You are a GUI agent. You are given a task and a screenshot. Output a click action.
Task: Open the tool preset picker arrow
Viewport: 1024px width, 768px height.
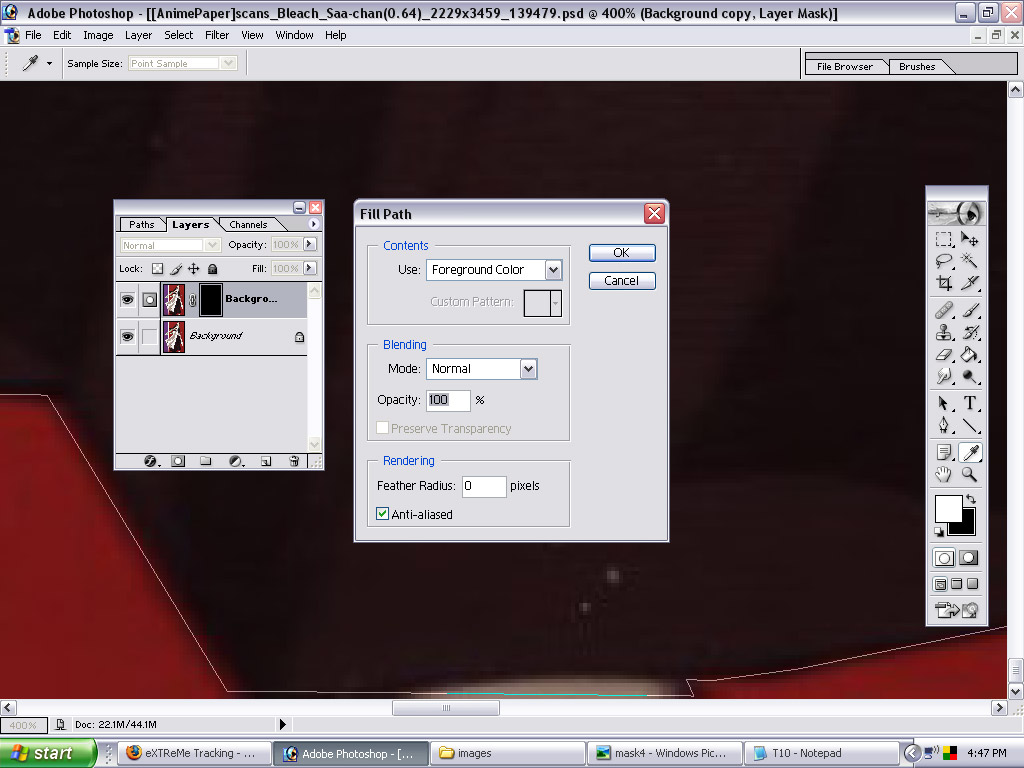point(49,63)
